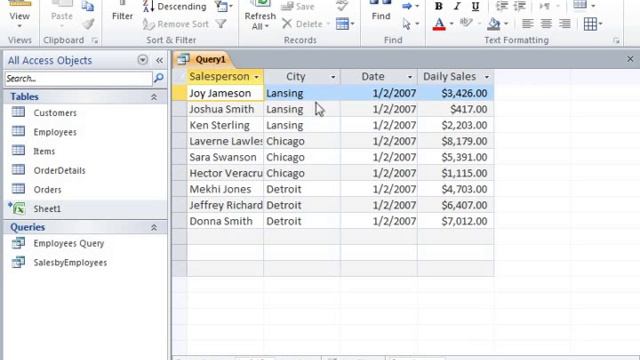Collapse the Queries group
Viewport: 640px width, 360px height.
click(154, 228)
